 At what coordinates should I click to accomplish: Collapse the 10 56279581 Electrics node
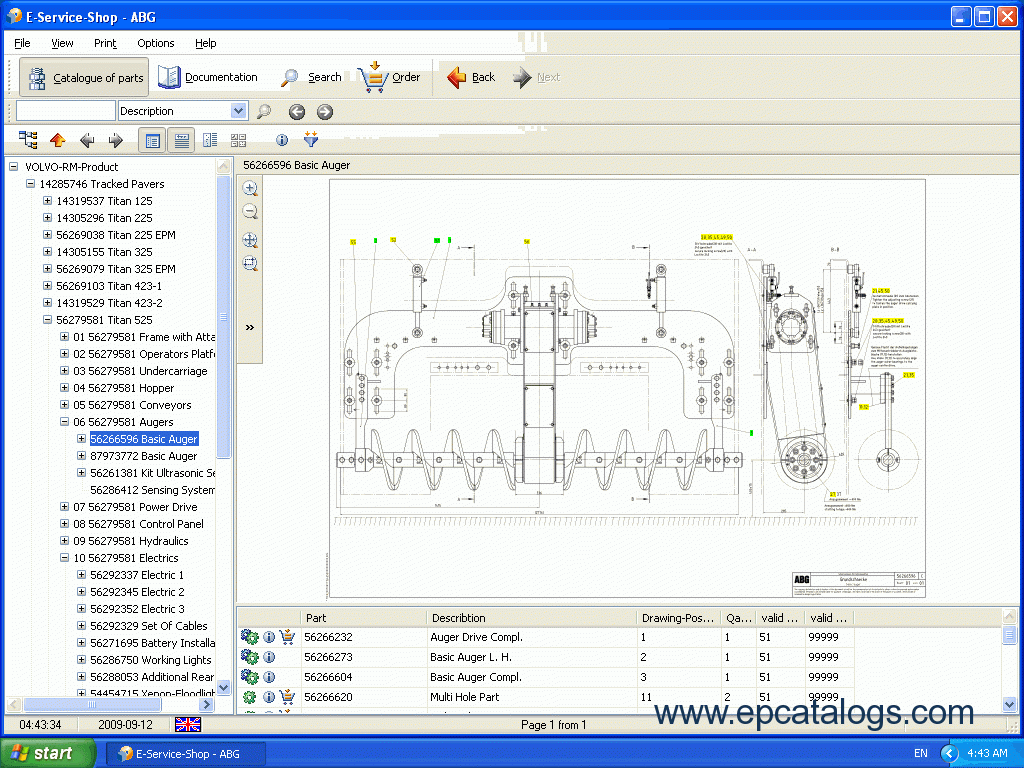coord(64,557)
